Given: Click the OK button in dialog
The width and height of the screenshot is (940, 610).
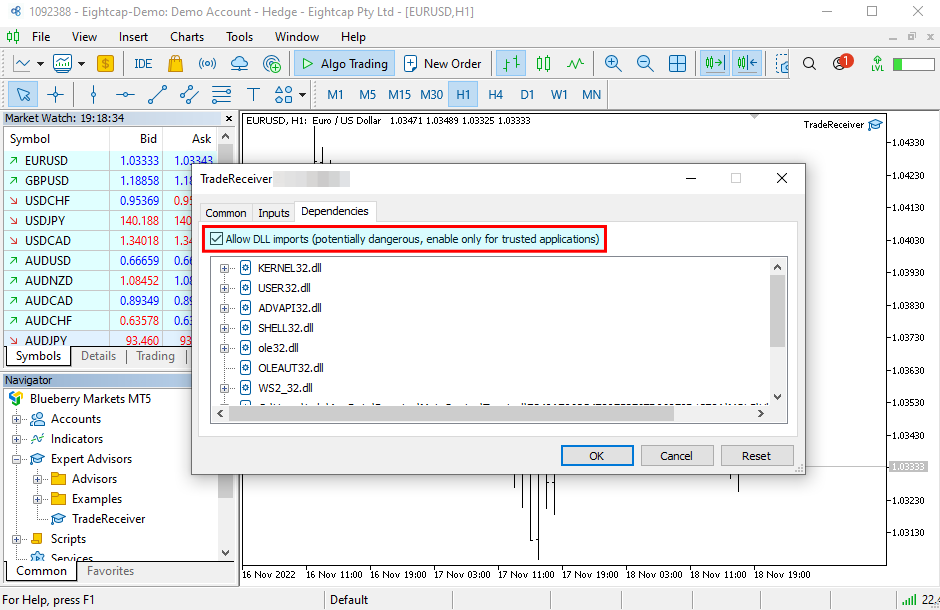Looking at the screenshot, I should click(596, 455).
